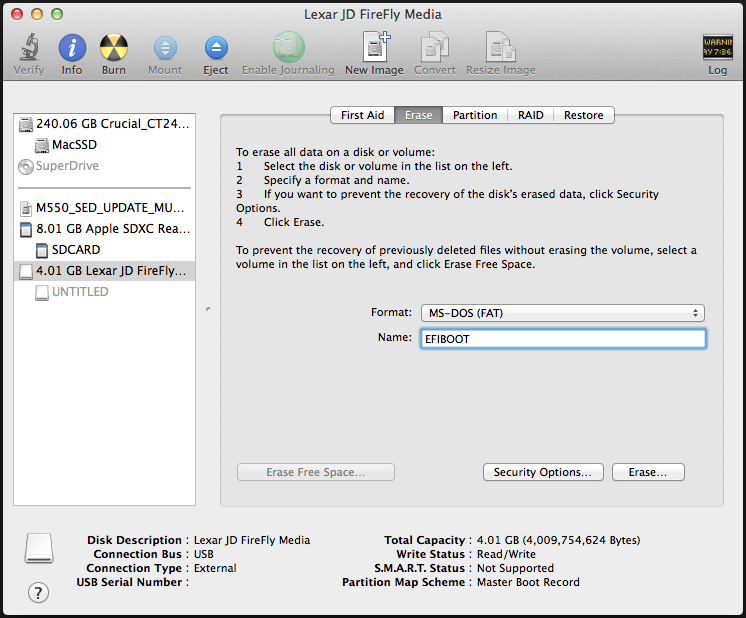This screenshot has width=746, height=618.
Task: Click the Read/Write status value
Action: pos(506,554)
